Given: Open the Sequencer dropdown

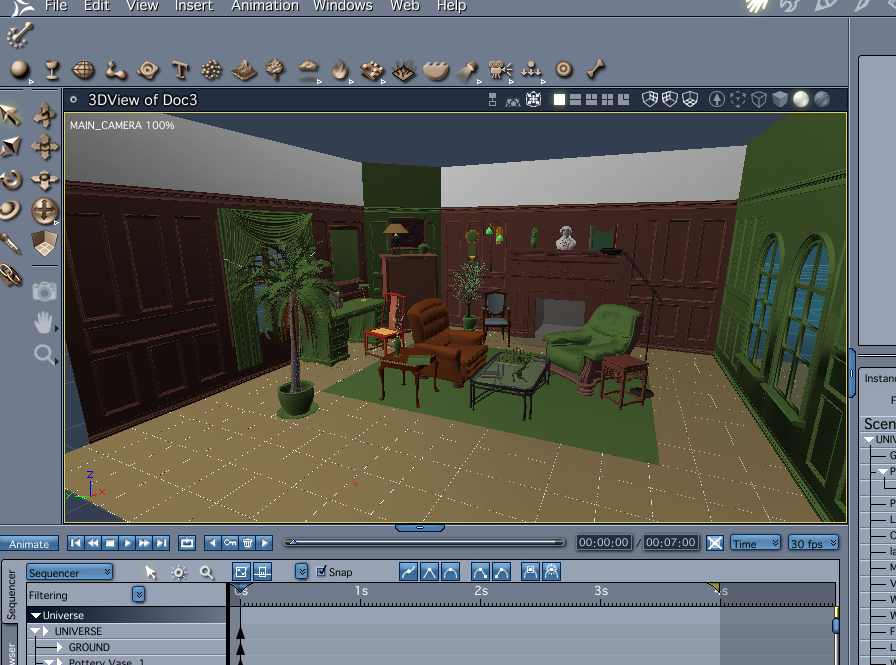Looking at the screenshot, I should point(69,572).
